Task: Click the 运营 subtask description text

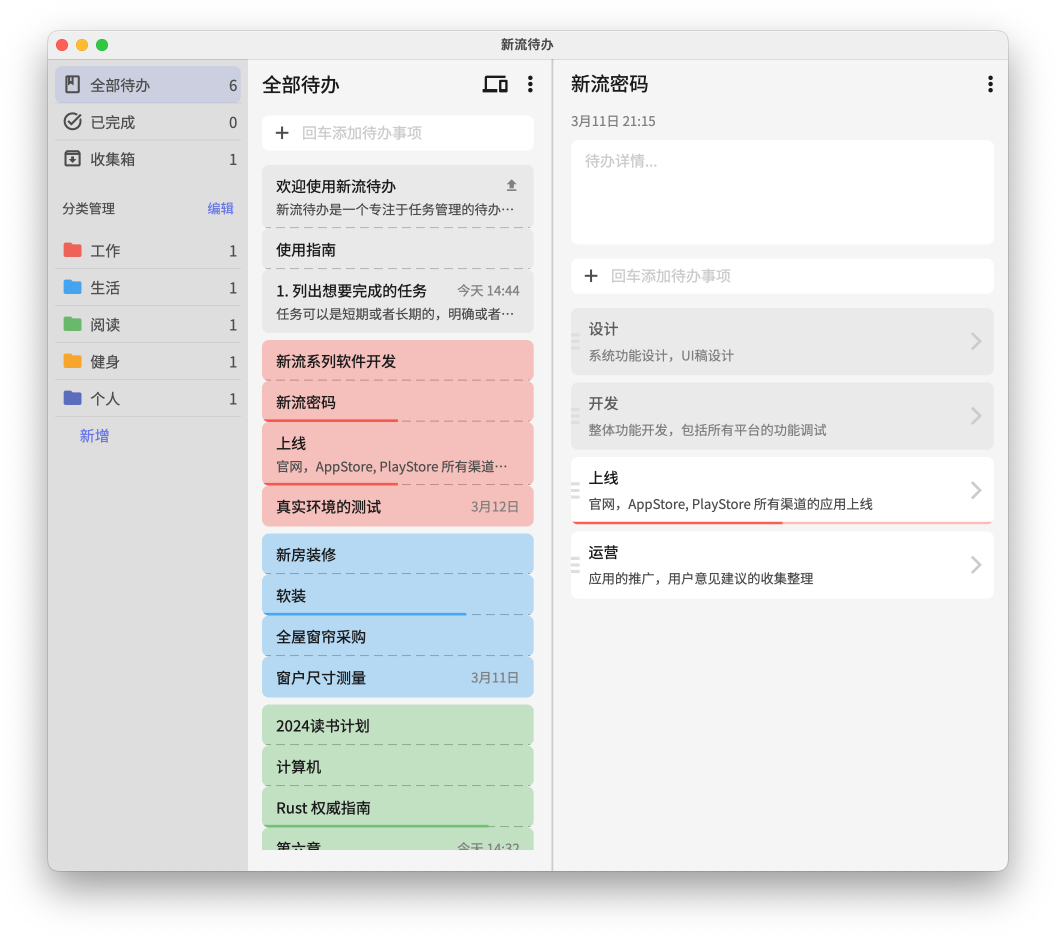Action: (700, 578)
